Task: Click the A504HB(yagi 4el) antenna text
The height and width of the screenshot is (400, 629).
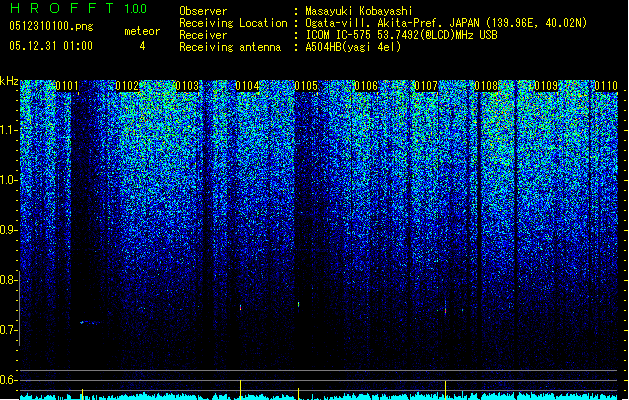Action: (353, 47)
